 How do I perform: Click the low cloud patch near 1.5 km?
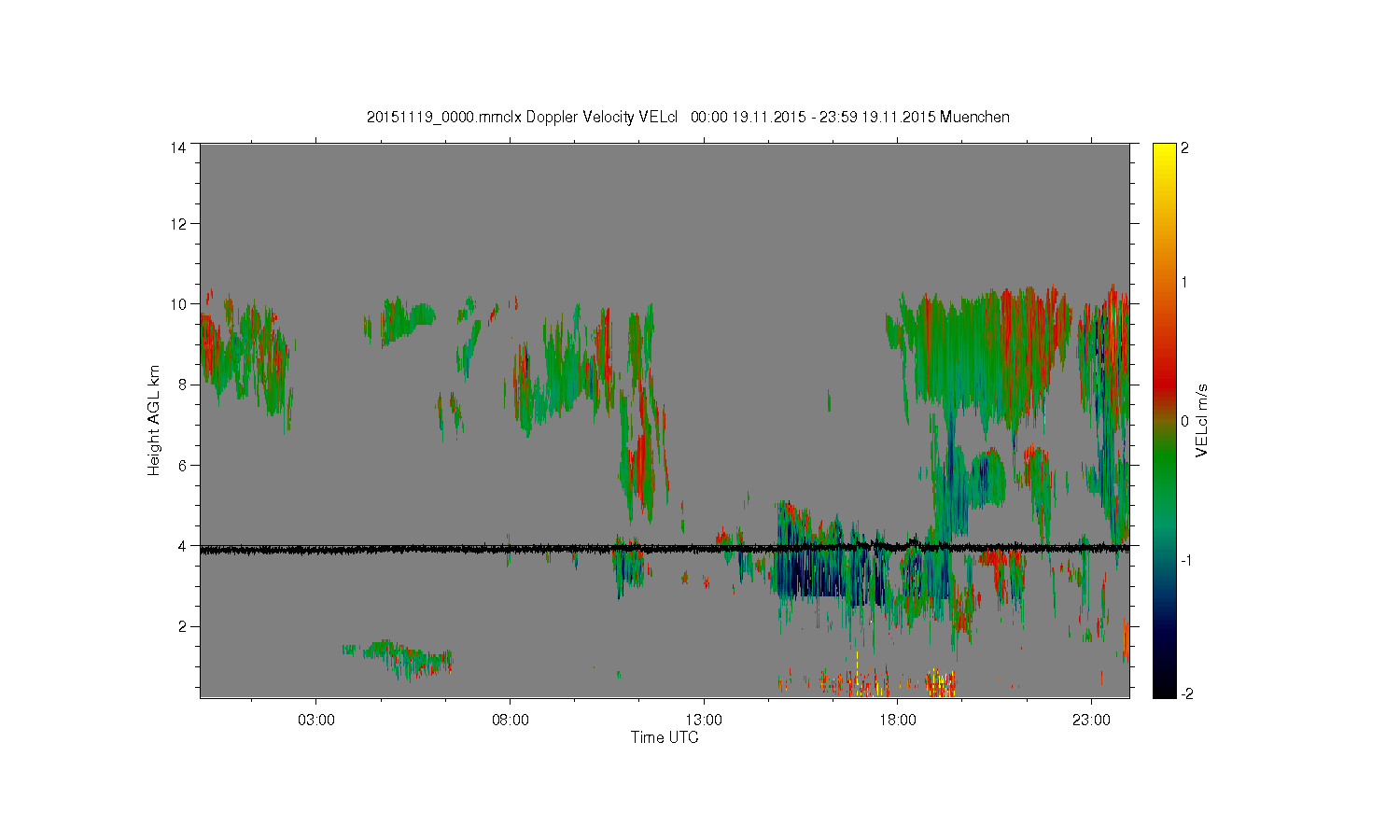click(x=399, y=657)
